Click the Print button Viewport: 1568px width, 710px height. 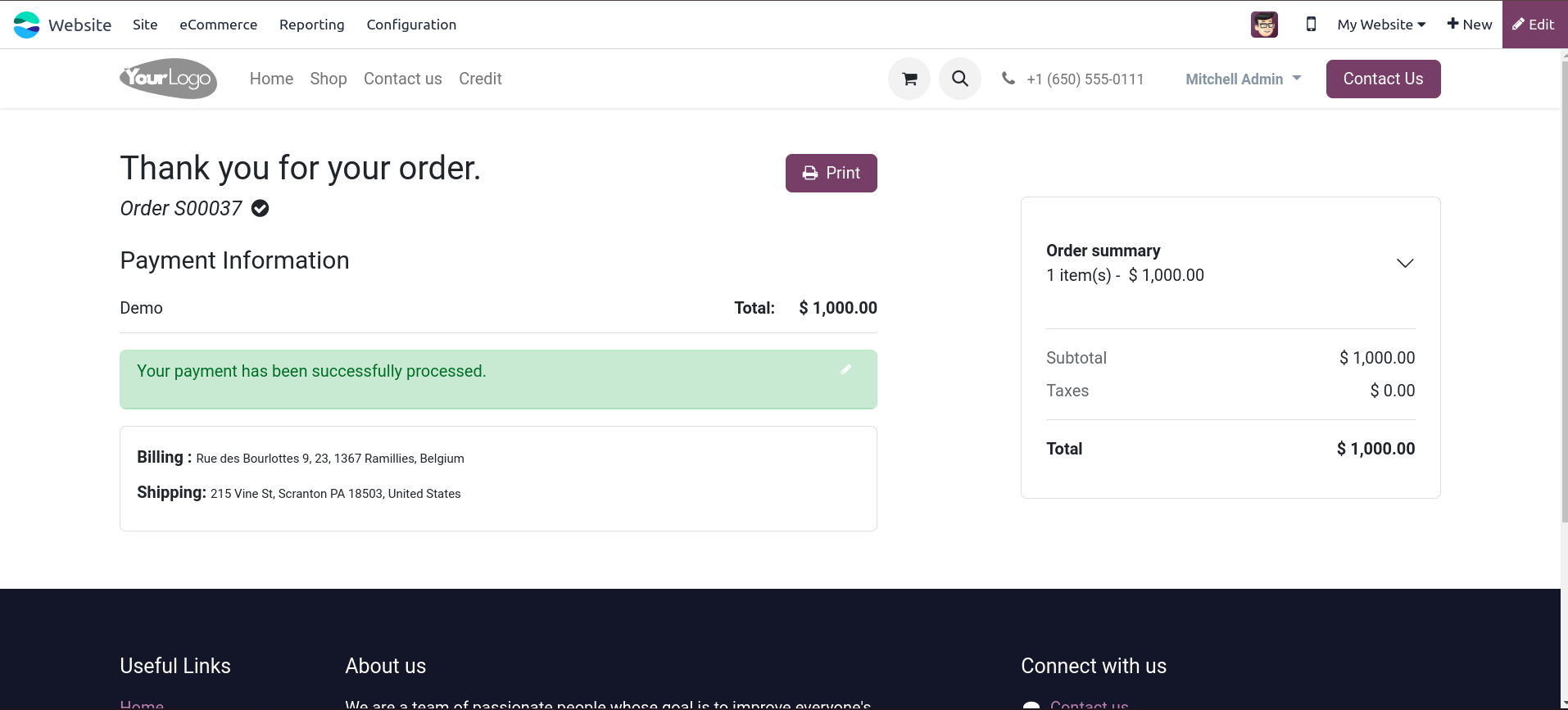click(x=831, y=173)
